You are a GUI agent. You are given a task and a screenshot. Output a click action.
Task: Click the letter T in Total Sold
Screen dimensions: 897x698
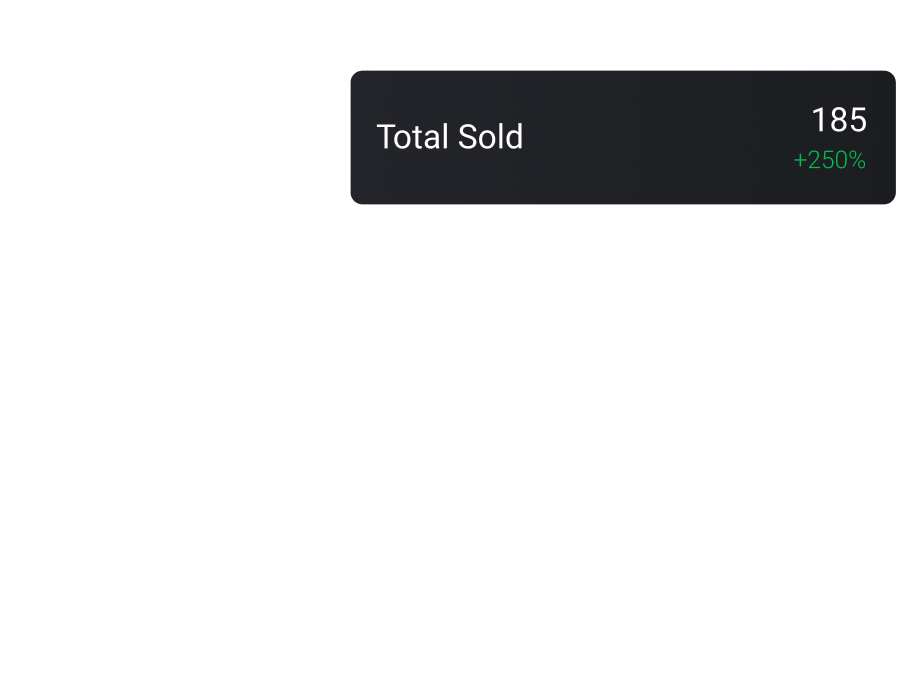coord(384,137)
